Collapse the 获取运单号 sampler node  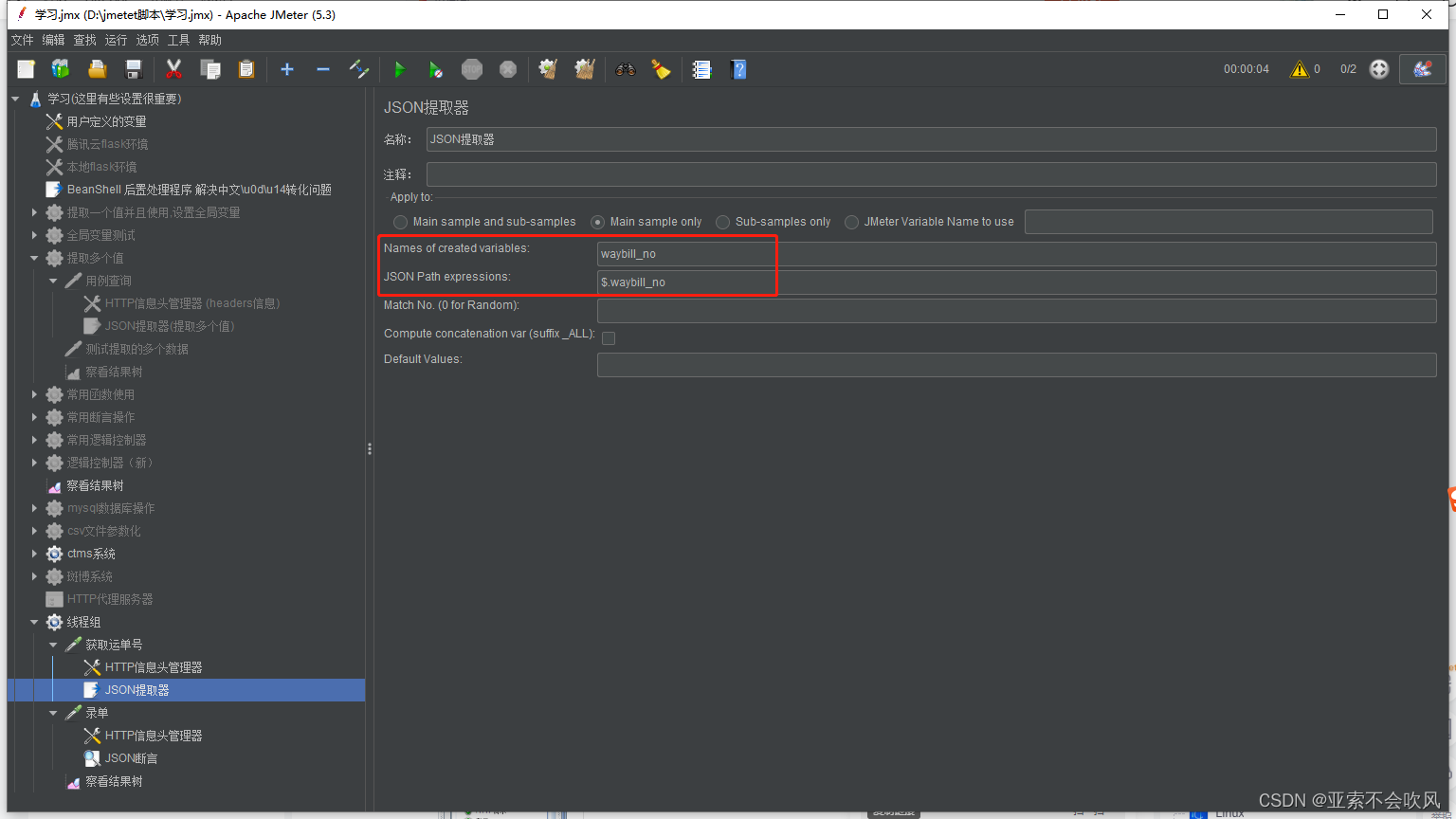tap(53, 645)
